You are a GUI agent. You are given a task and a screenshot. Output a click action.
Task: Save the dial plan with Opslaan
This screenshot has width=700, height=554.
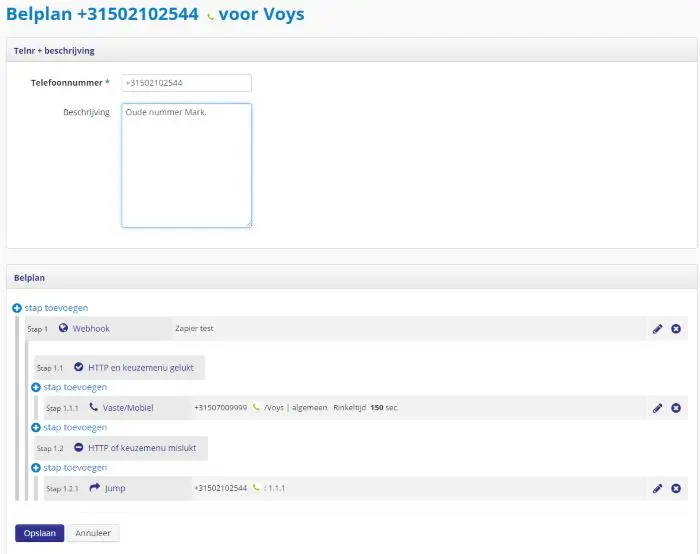pyautogui.click(x=39, y=533)
